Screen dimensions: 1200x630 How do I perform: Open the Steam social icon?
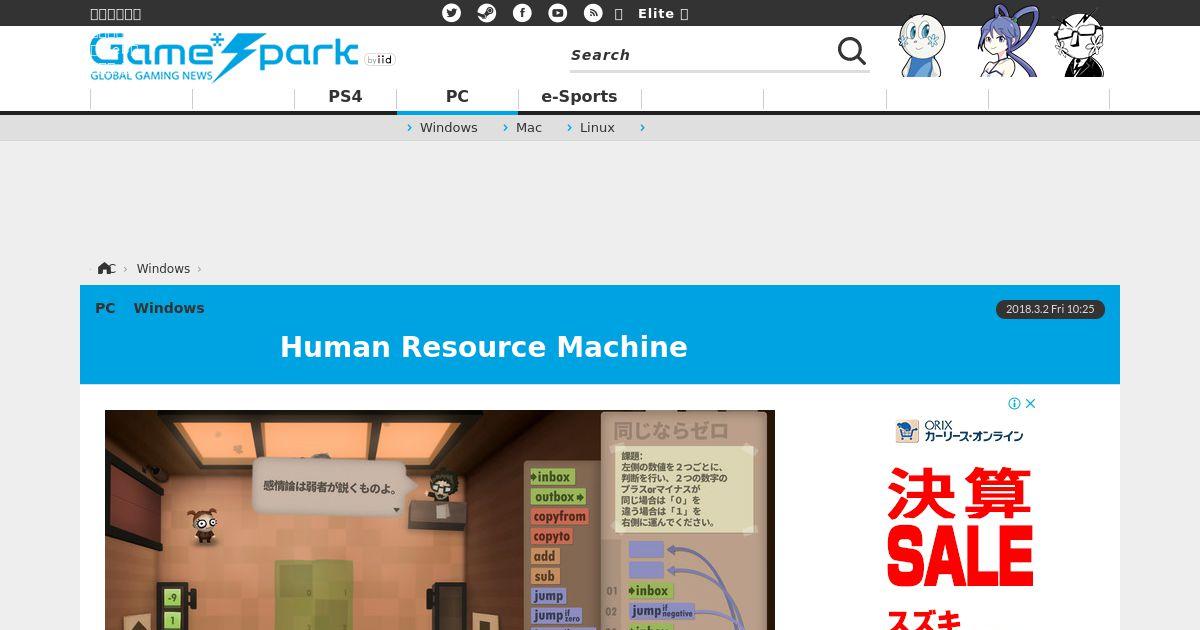tap(487, 13)
